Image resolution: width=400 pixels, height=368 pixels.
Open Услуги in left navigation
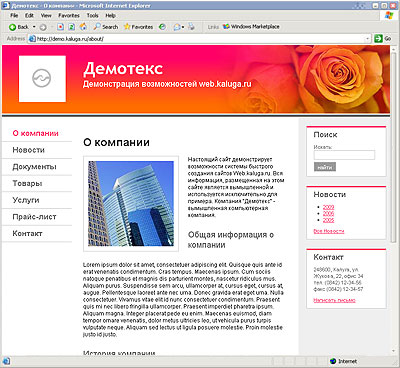pos(26,200)
